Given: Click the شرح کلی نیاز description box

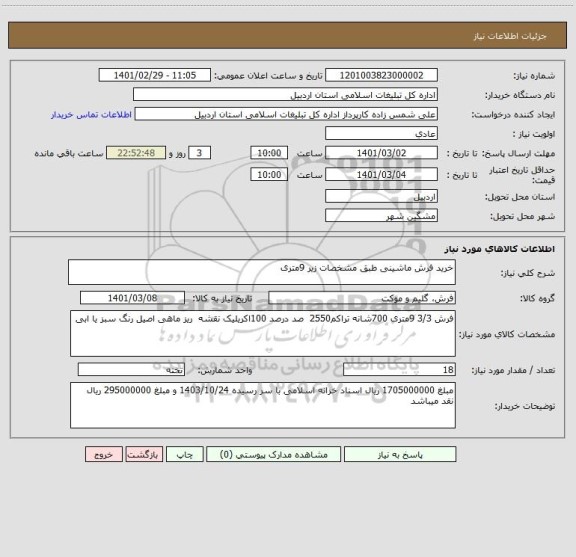Looking at the screenshot, I should pyautogui.click(x=262, y=272).
